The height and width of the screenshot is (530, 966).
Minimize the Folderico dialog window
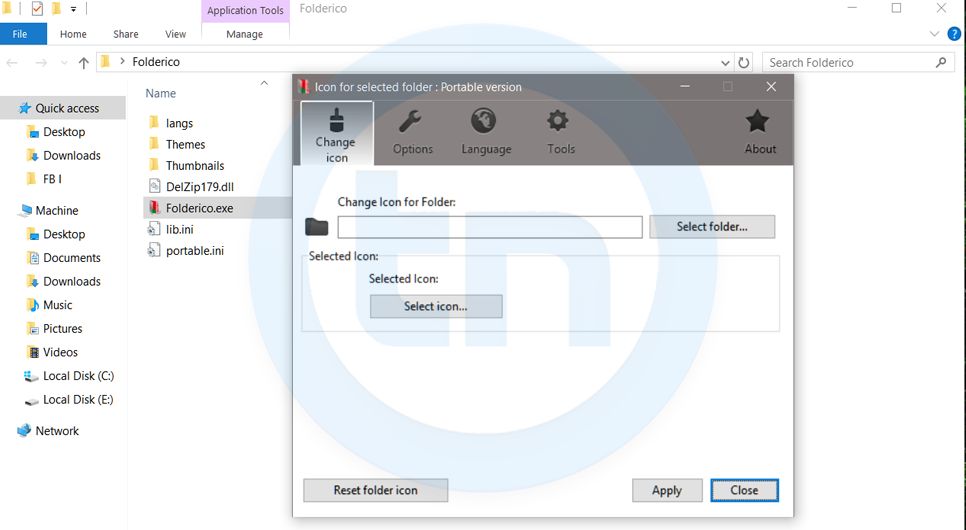684,87
